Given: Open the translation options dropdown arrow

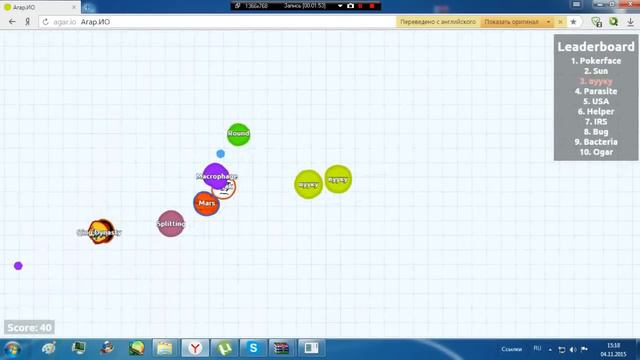Looking at the screenshot, I should coord(548,22).
